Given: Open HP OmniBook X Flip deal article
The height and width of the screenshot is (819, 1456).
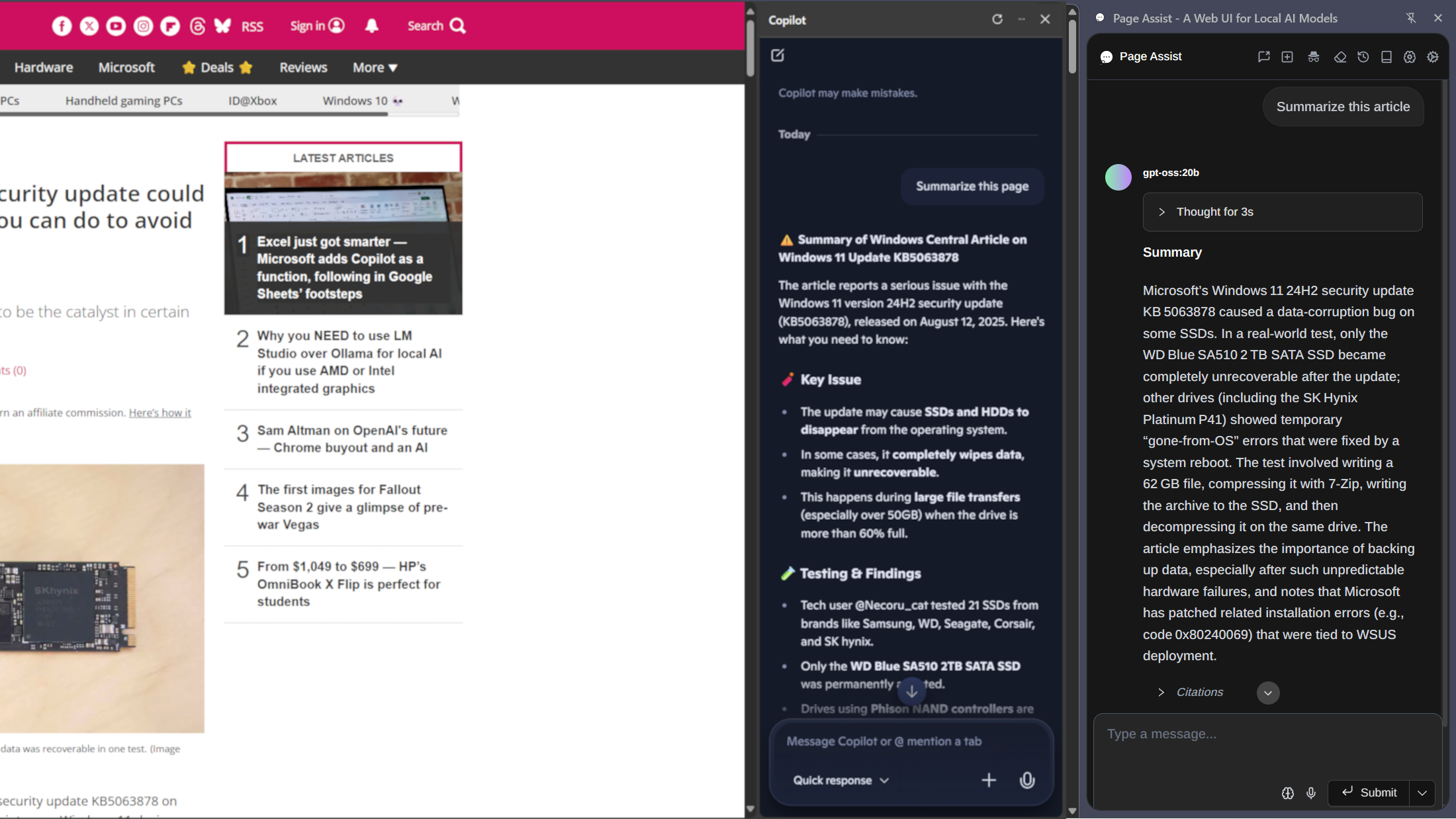Looking at the screenshot, I should point(349,583).
